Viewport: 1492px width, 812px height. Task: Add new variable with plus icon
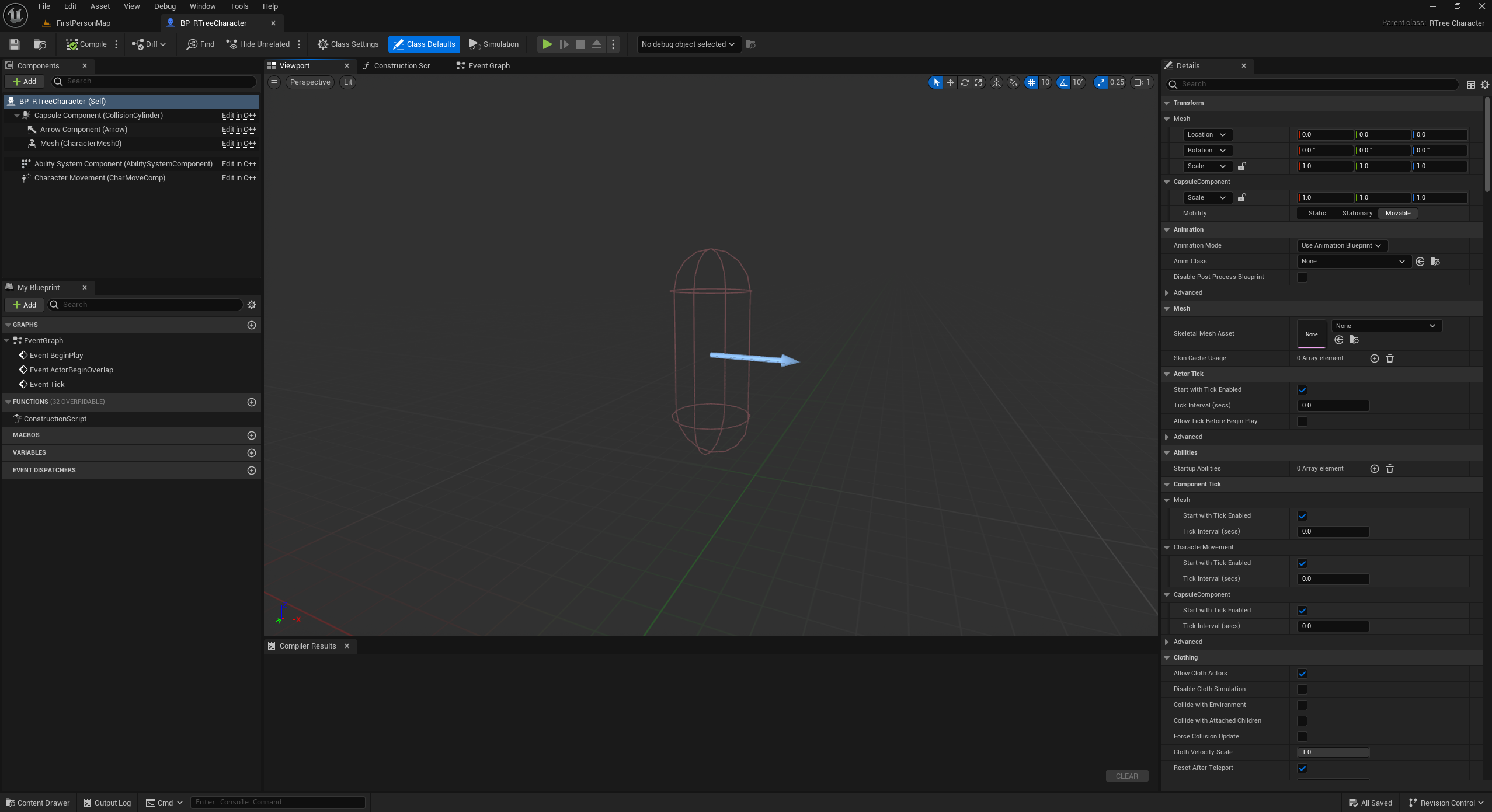click(x=252, y=453)
